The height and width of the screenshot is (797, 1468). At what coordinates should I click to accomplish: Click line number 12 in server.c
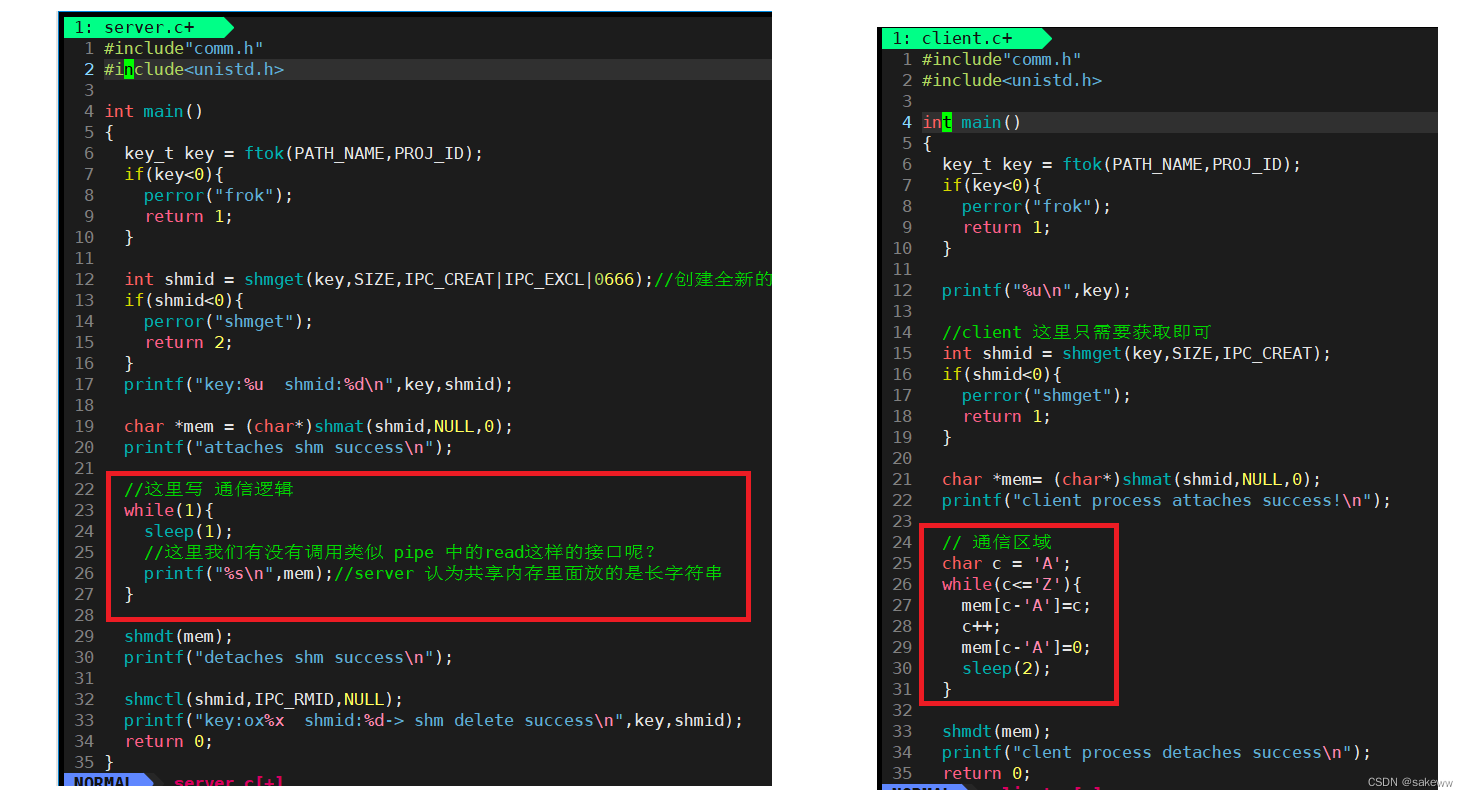point(84,279)
